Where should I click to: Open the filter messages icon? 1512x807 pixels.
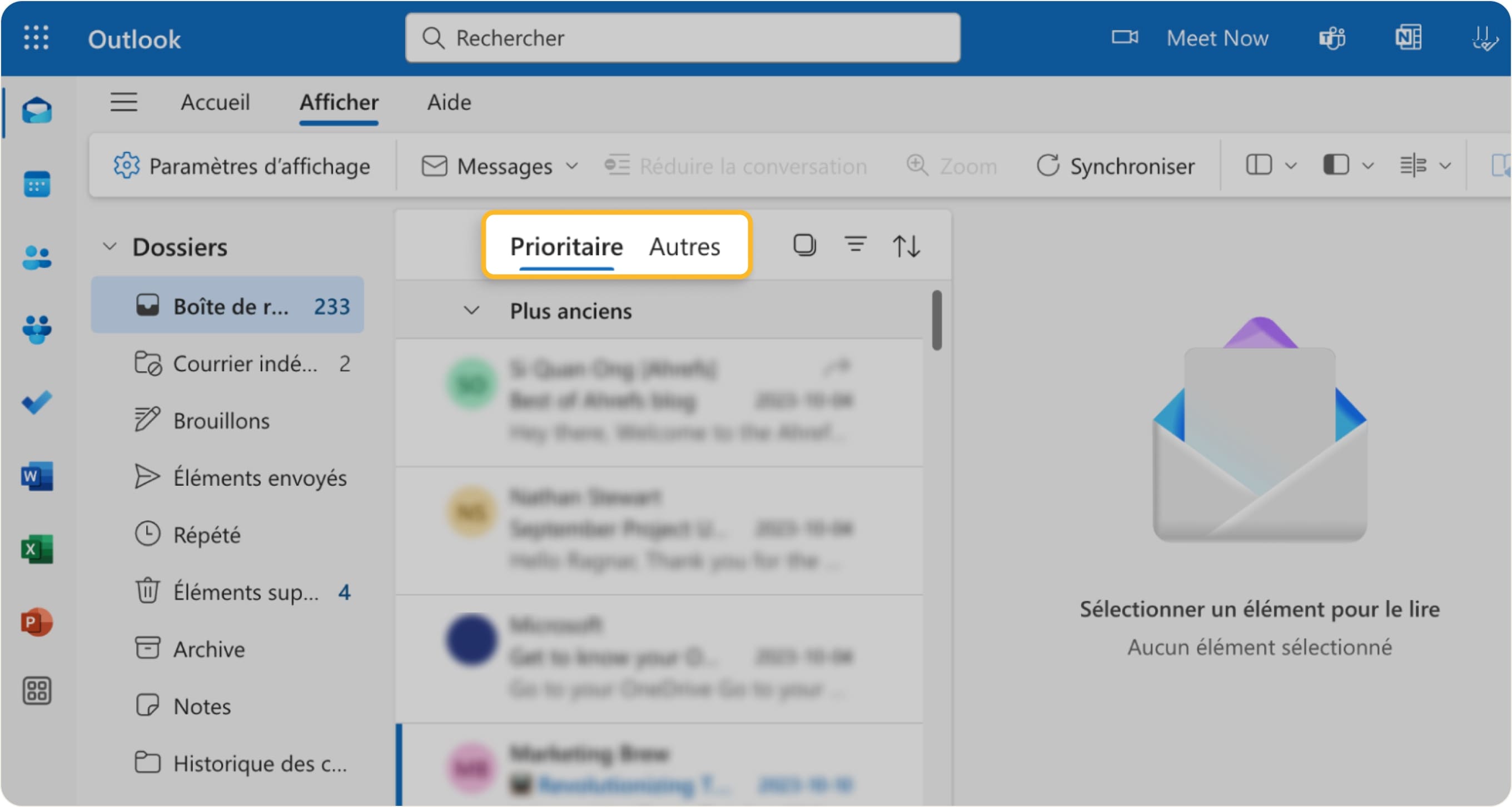point(855,244)
